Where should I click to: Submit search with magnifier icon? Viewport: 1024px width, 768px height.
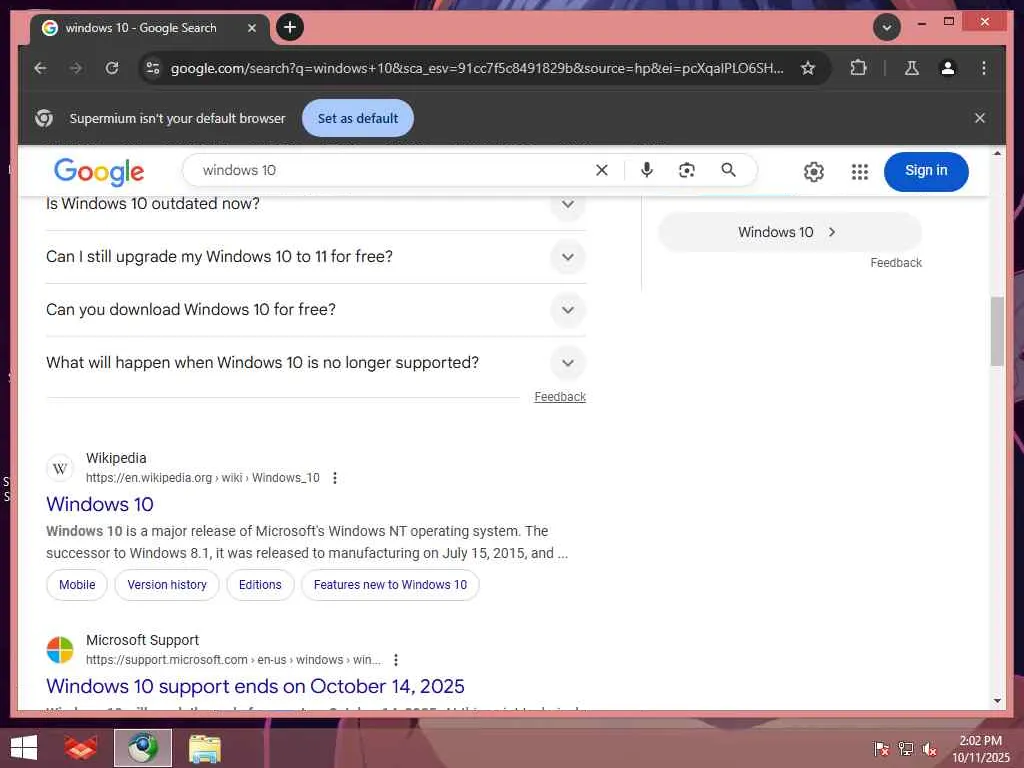click(x=728, y=170)
